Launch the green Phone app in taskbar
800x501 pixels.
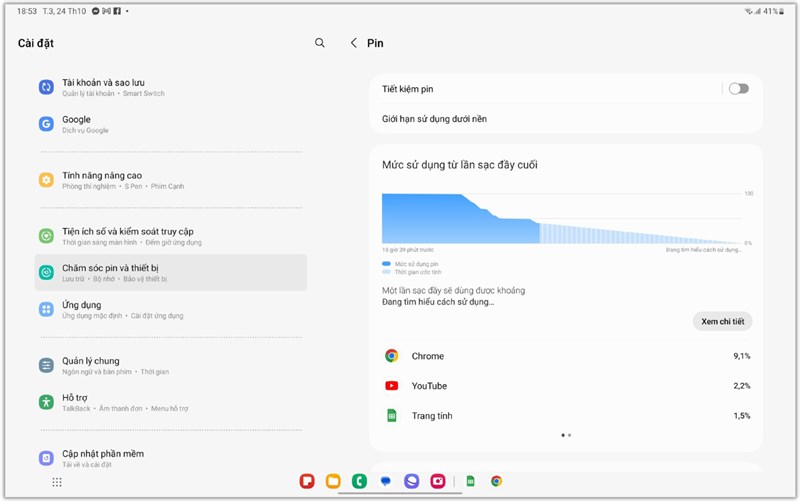[x=359, y=481]
